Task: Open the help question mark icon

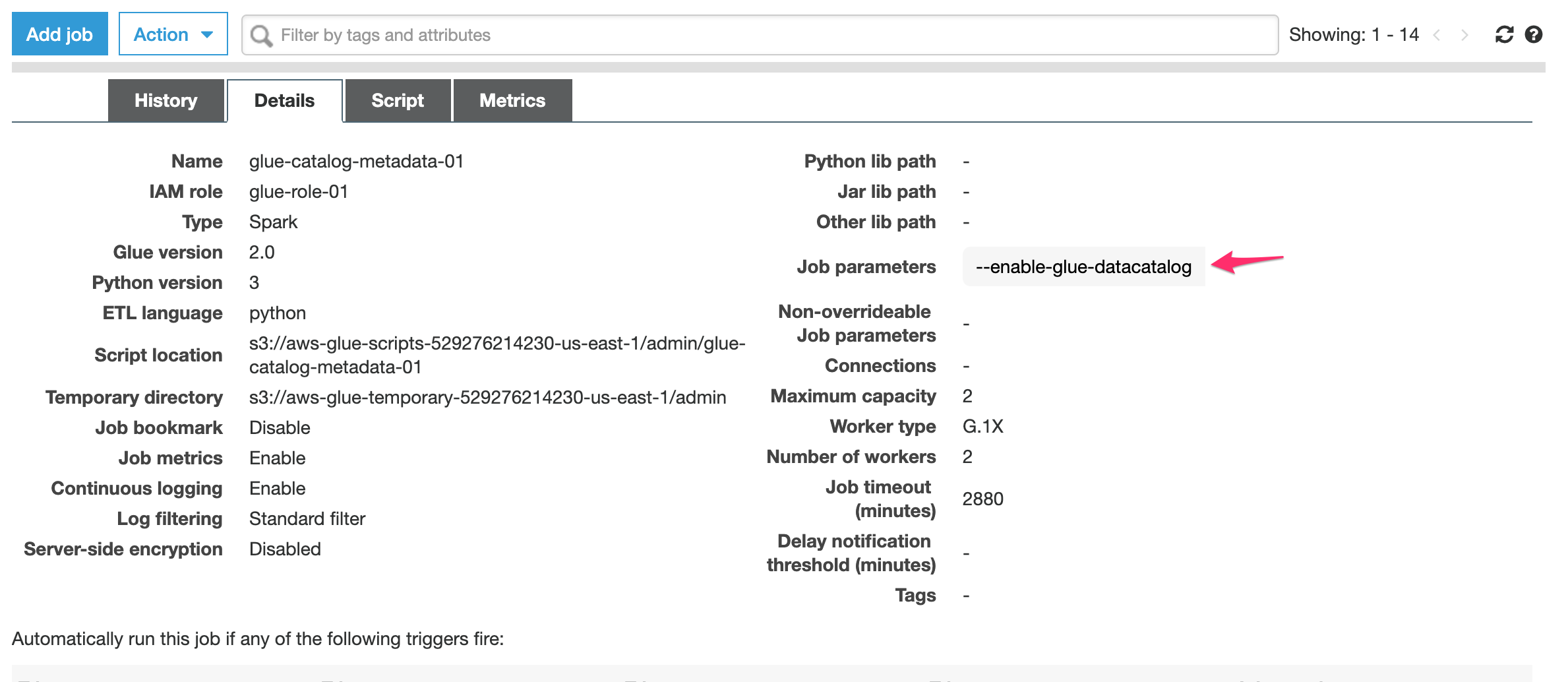Action: [x=1534, y=34]
